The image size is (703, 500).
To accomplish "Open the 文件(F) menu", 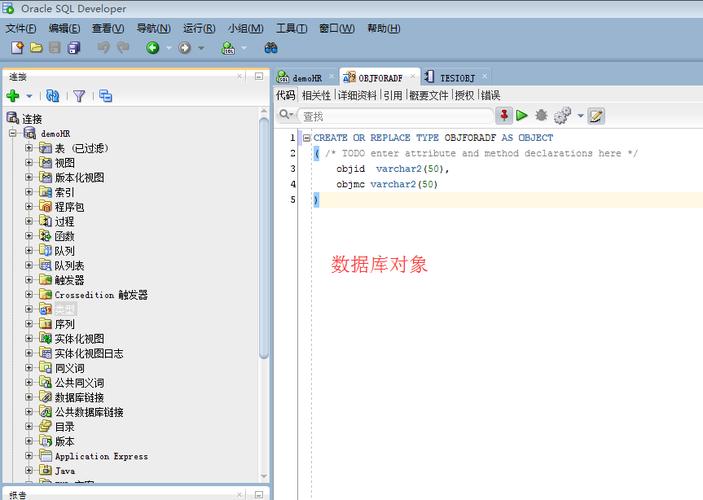I will click(x=21, y=28).
